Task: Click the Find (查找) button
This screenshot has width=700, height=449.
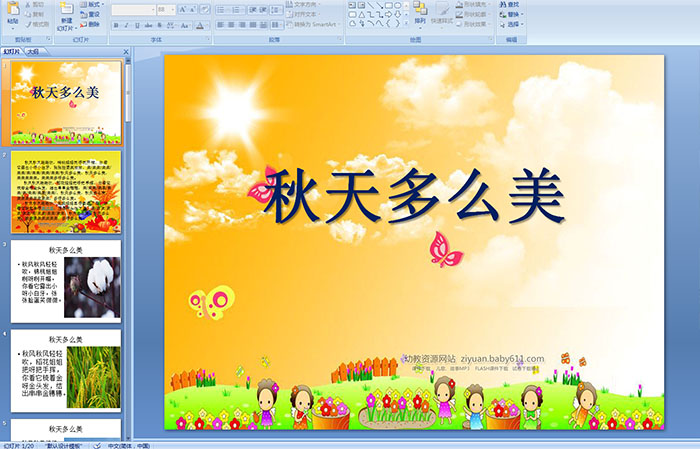Action: coord(509,4)
